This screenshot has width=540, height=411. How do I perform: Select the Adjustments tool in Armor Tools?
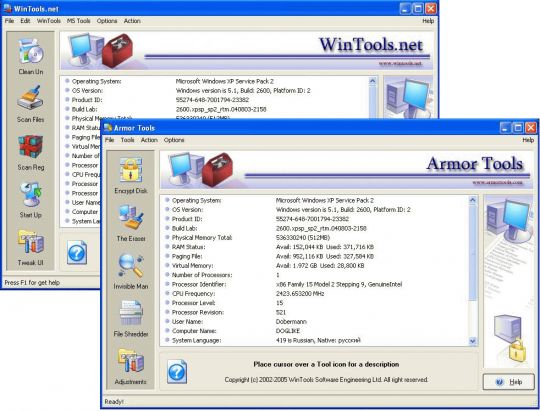(131, 367)
